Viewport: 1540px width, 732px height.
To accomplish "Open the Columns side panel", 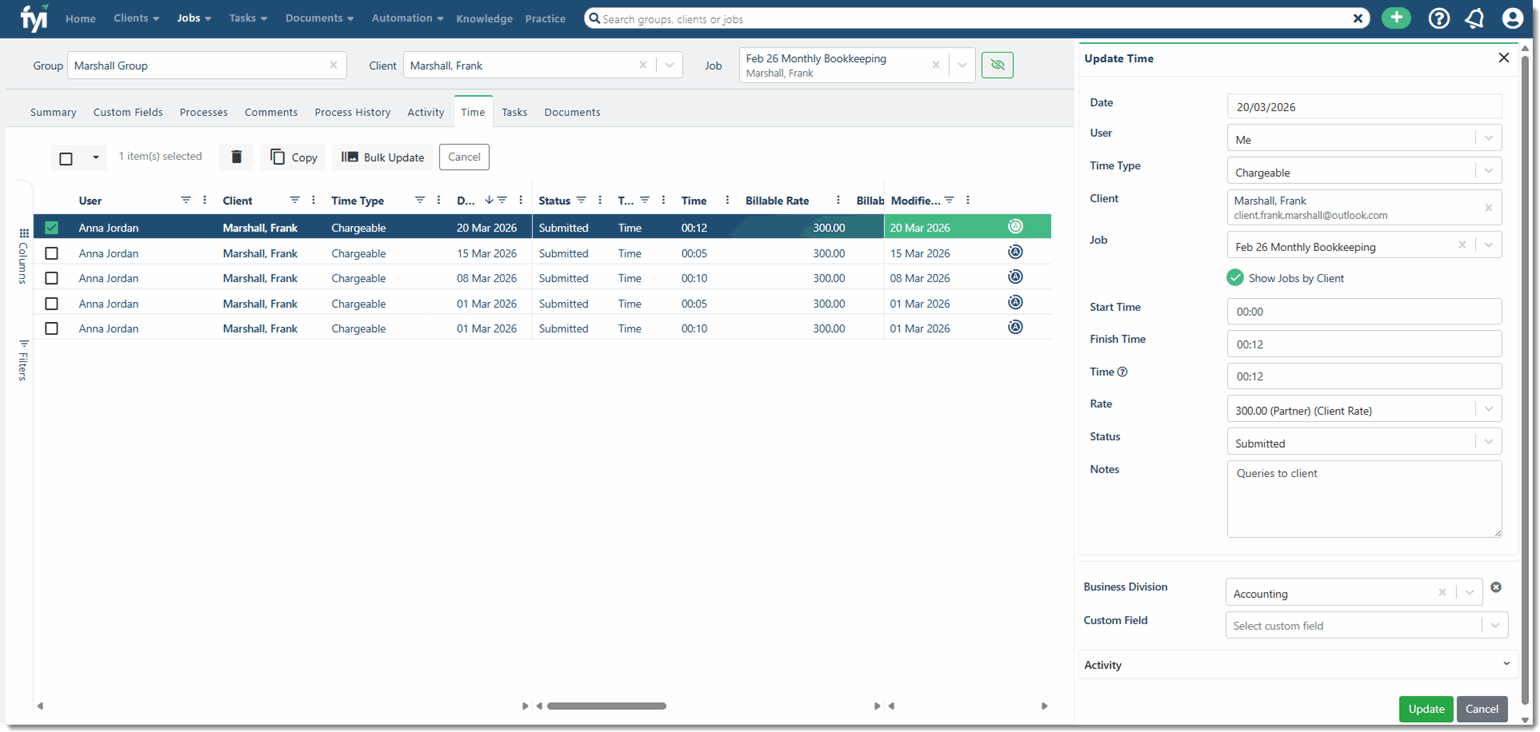I will 23,257.
